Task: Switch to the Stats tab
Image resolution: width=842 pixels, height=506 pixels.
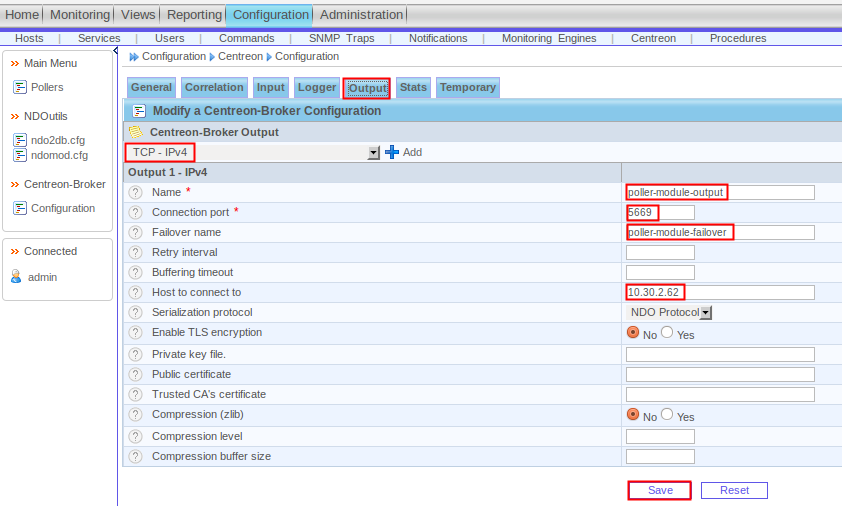Action: pos(413,88)
